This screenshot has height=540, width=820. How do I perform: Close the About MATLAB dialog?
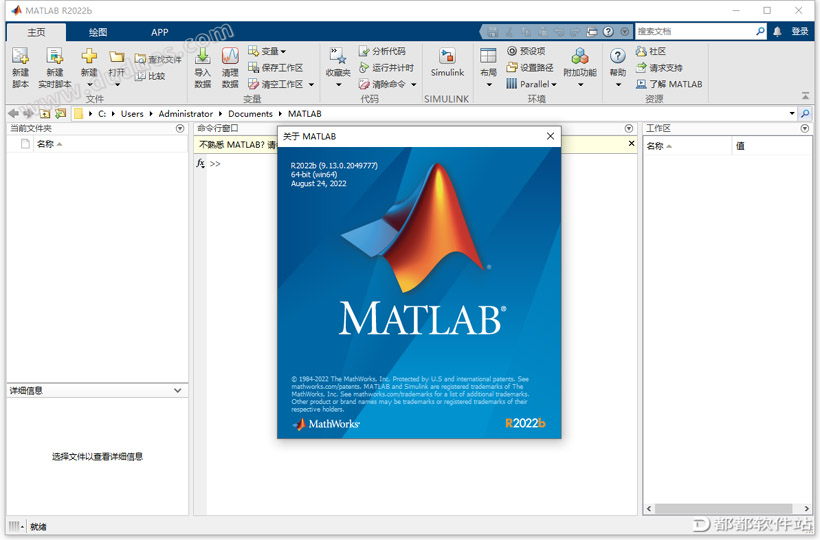coord(550,136)
